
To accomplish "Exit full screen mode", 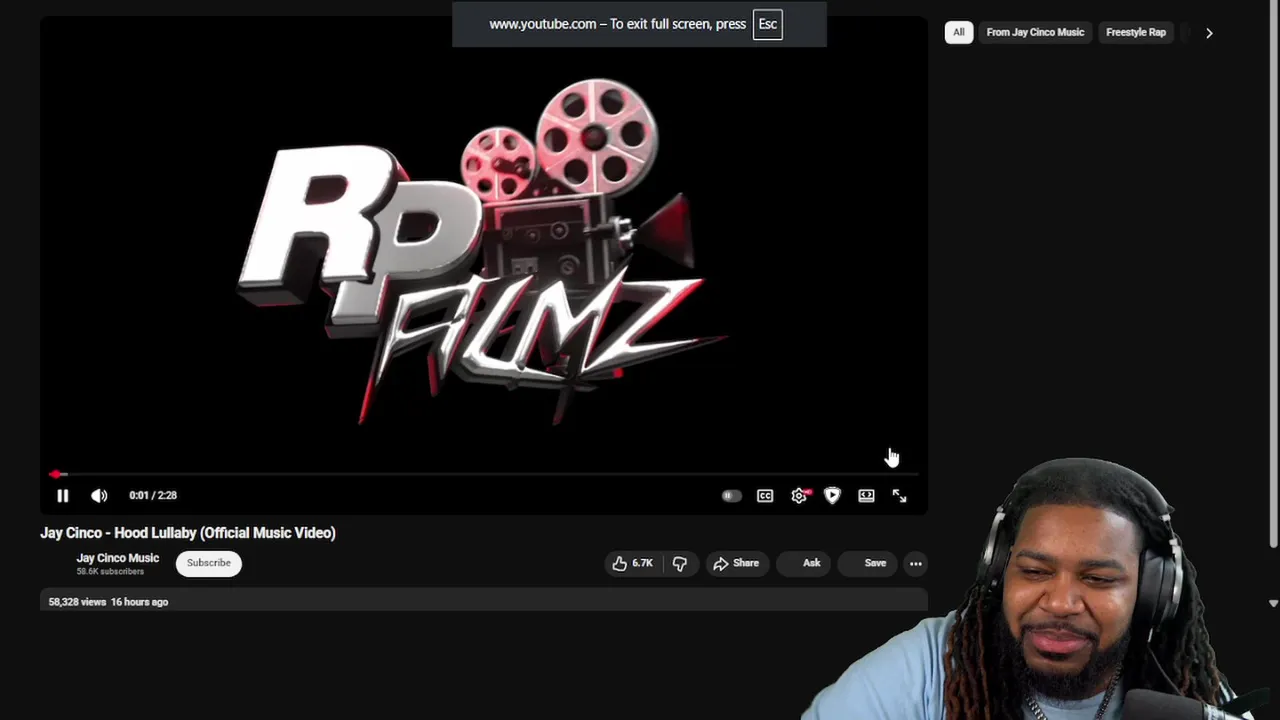I will 899,496.
